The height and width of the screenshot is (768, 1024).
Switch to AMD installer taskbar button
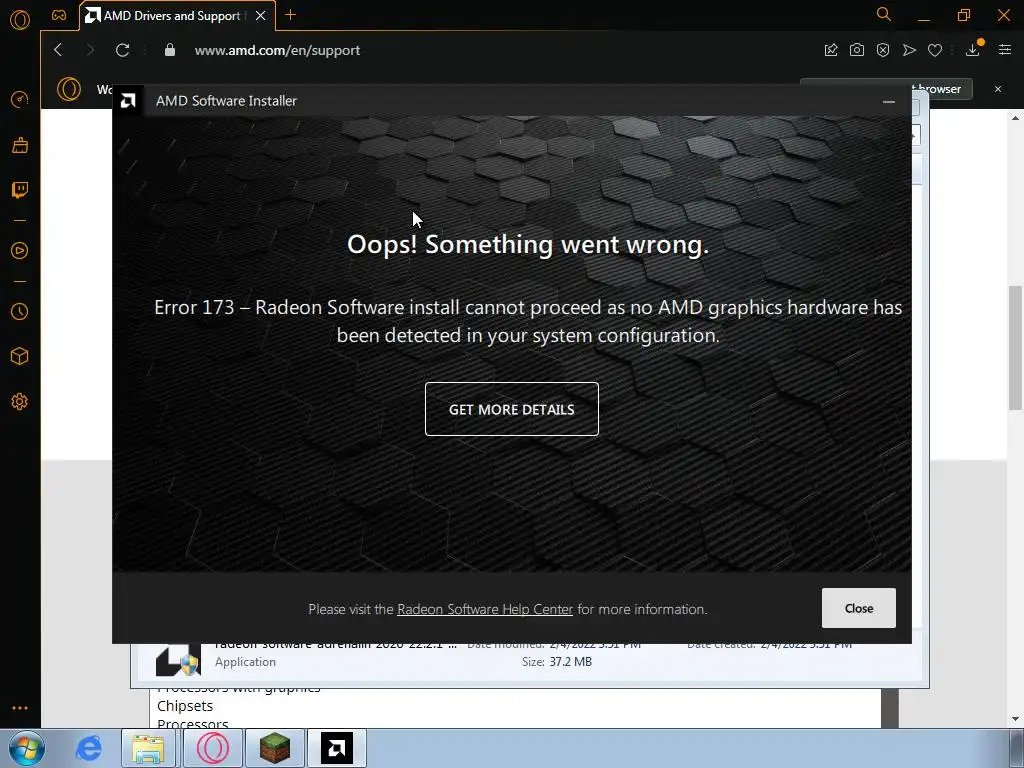pos(337,748)
